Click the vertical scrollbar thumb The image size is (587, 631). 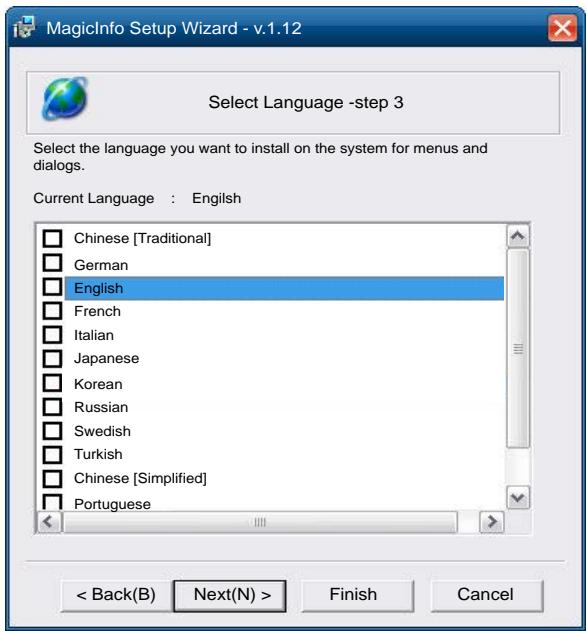click(518, 348)
